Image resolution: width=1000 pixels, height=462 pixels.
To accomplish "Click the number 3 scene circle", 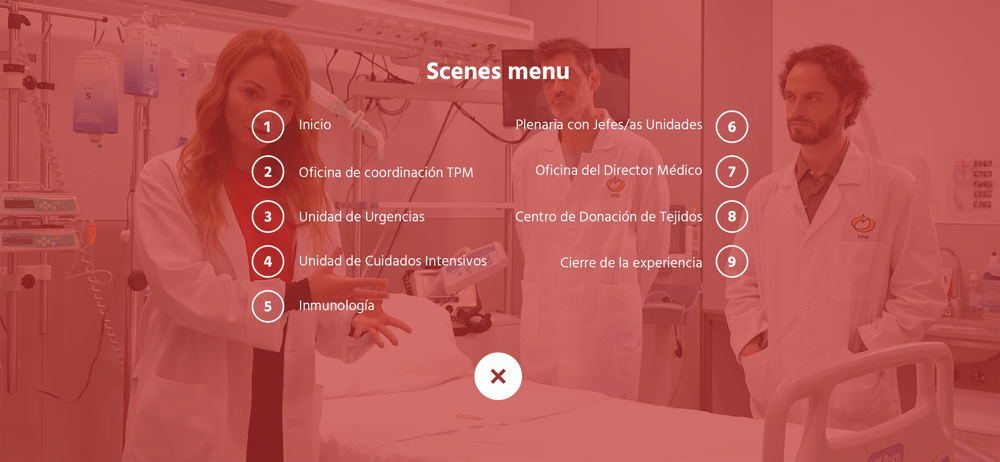I will pos(268,216).
